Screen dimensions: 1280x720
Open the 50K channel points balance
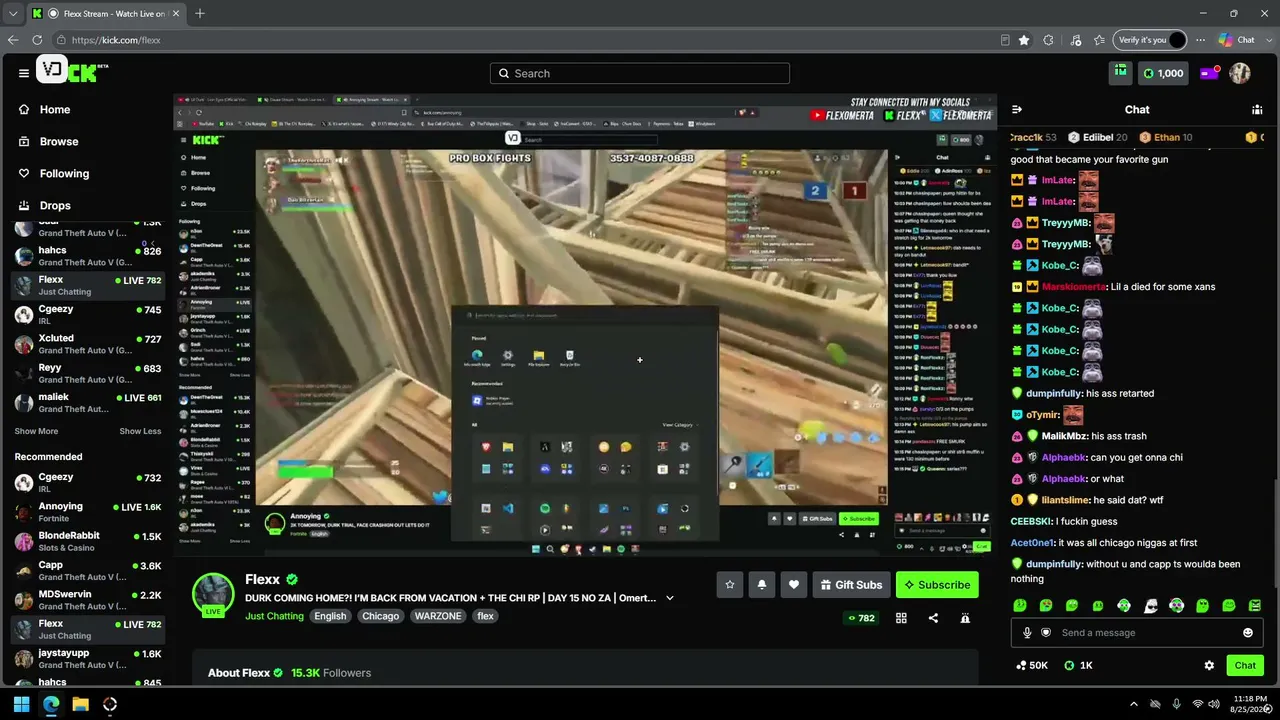coord(1032,665)
